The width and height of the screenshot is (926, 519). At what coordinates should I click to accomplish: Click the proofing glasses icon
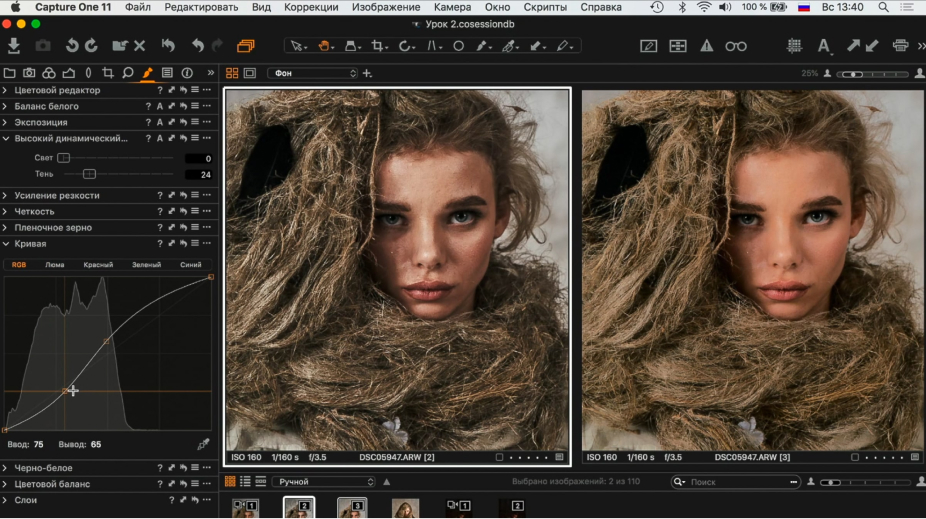[736, 46]
